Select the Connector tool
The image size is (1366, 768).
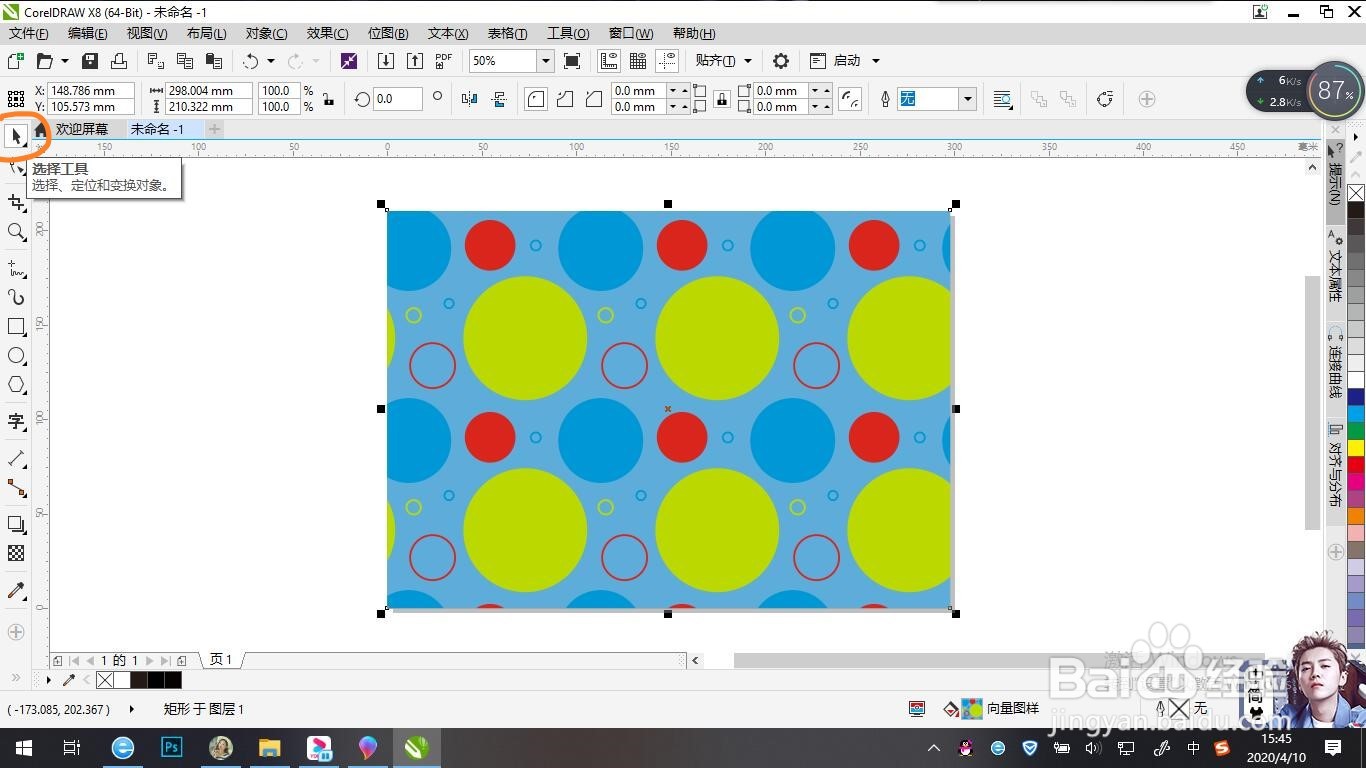(x=16, y=488)
